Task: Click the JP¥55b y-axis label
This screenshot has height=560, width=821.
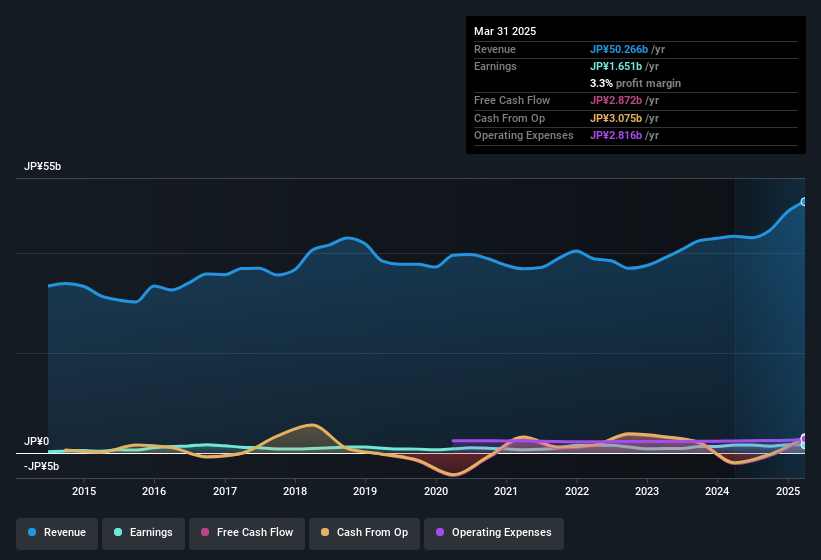Action: [x=42, y=166]
